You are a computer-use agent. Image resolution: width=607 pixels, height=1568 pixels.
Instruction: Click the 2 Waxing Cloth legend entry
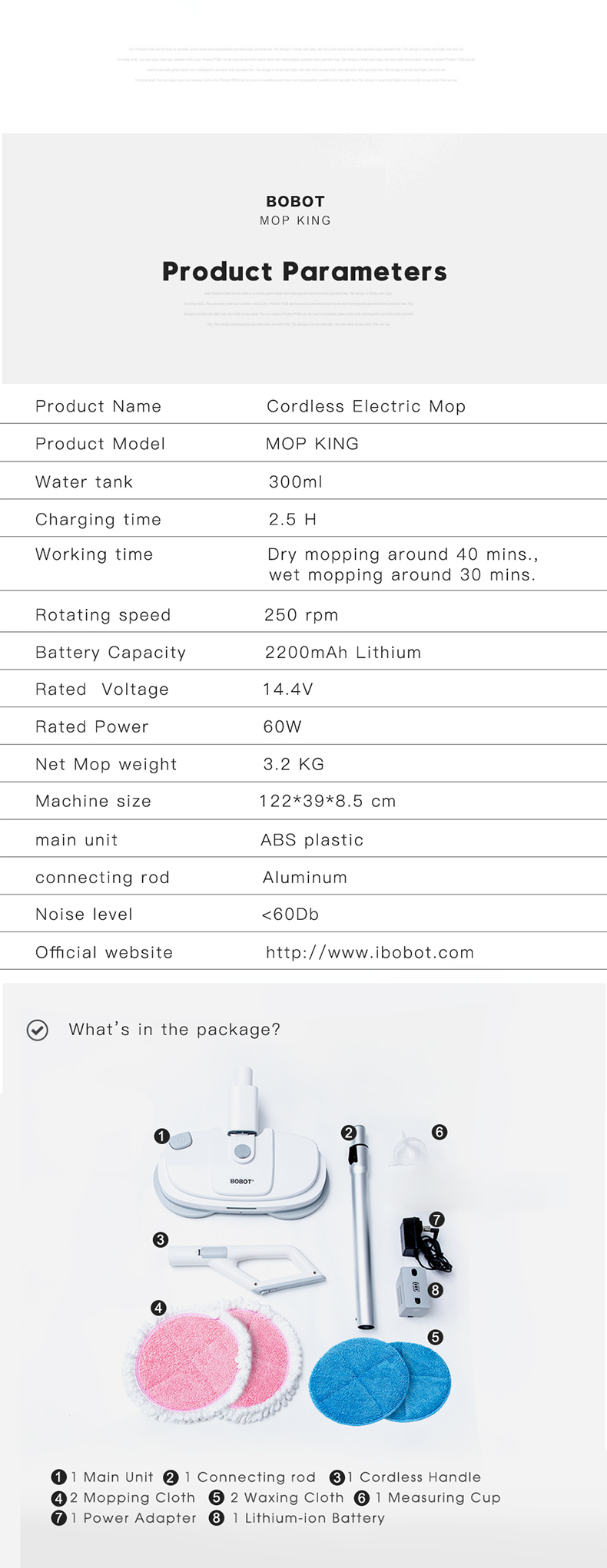277,1497
